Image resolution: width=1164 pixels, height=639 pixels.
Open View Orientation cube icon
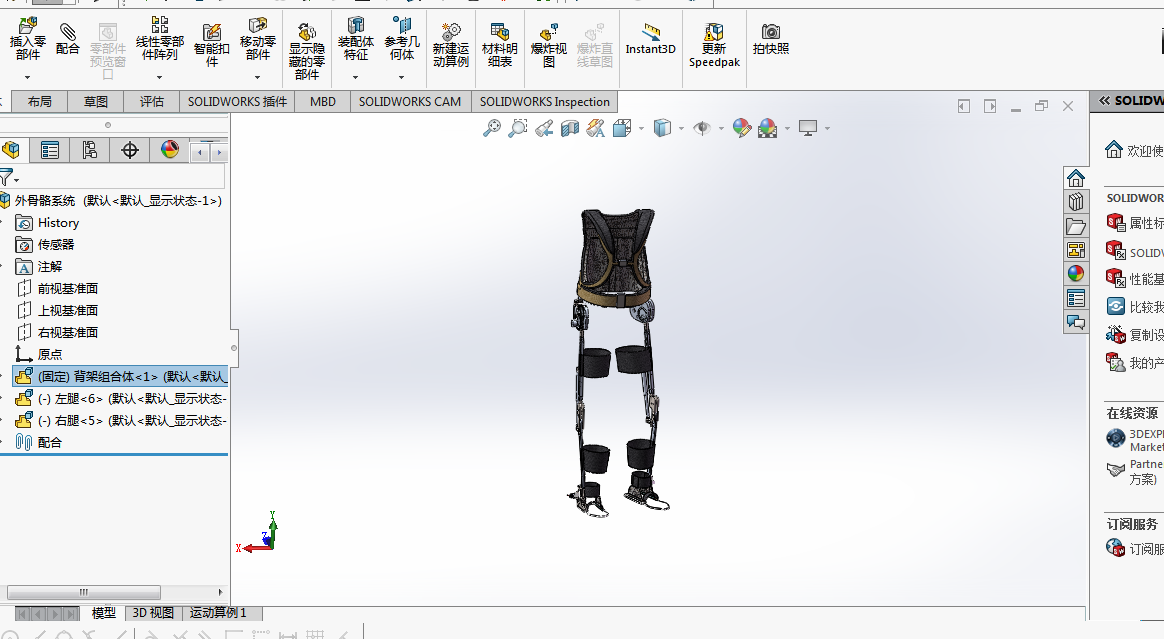[621, 128]
